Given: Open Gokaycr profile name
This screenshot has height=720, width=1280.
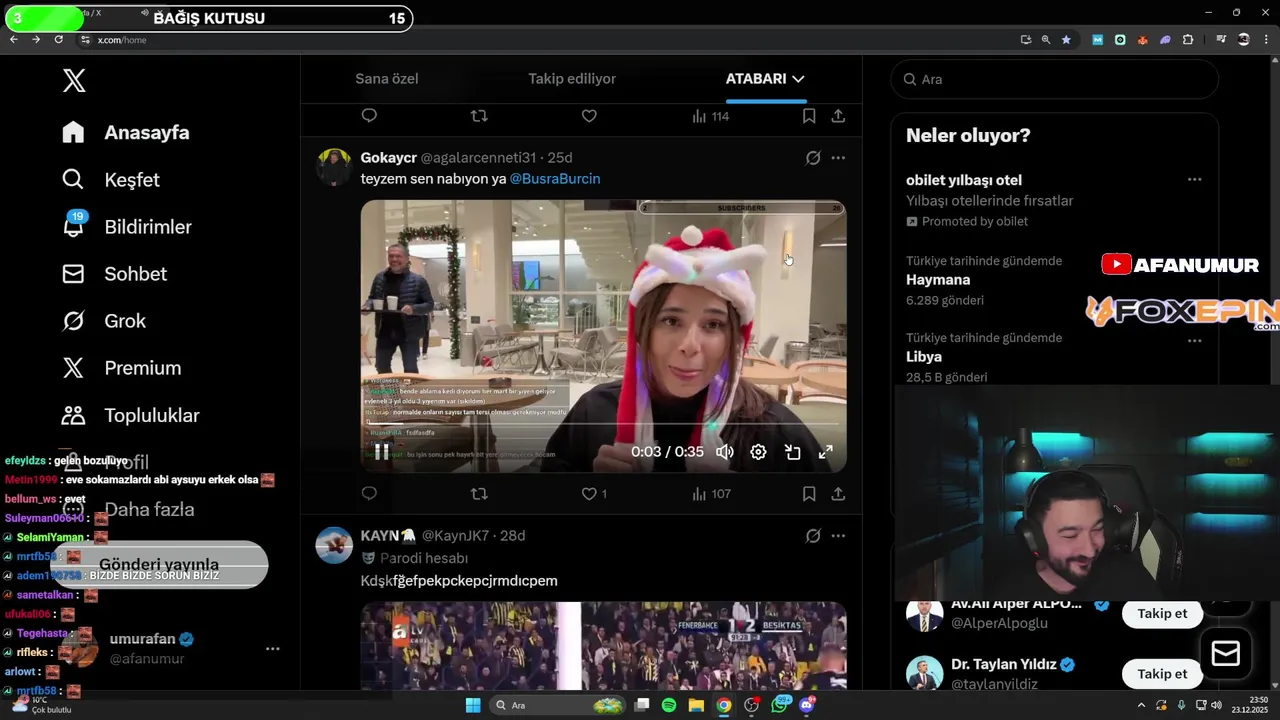Looking at the screenshot, I should (x=388, y=158).
